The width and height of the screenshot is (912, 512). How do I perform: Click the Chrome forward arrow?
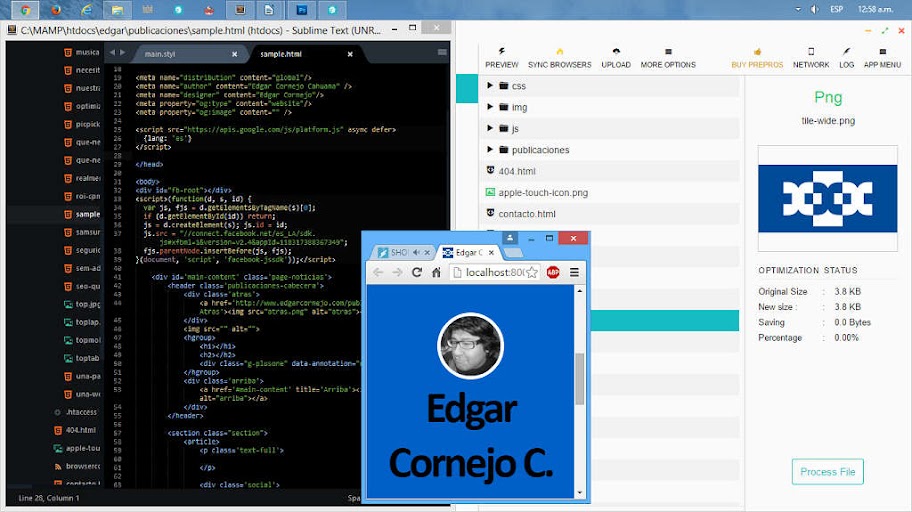(397, 272)
